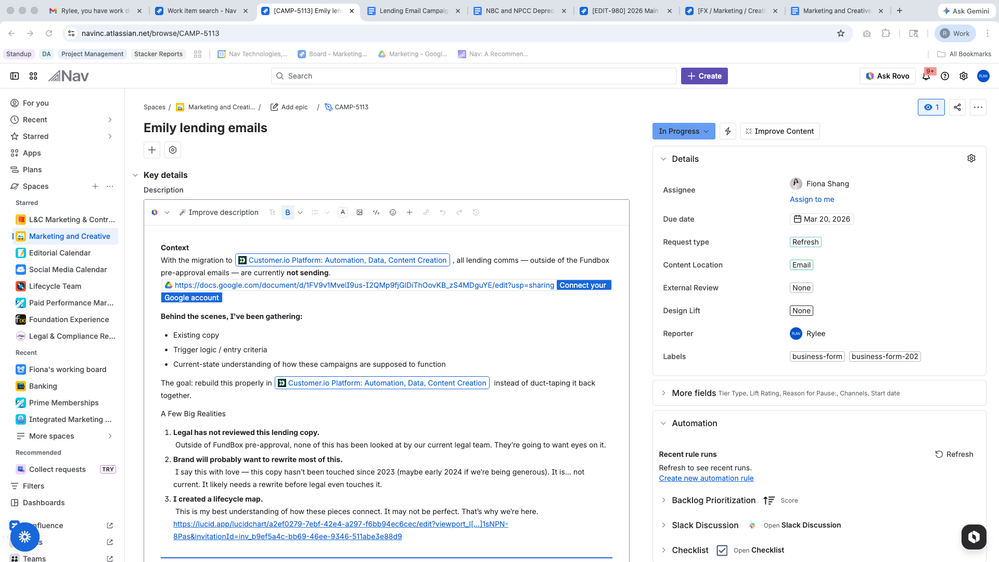Screen dimensions: 999x562
Task: Switch to the Lending Email Campaign tab
Action: 413,11
